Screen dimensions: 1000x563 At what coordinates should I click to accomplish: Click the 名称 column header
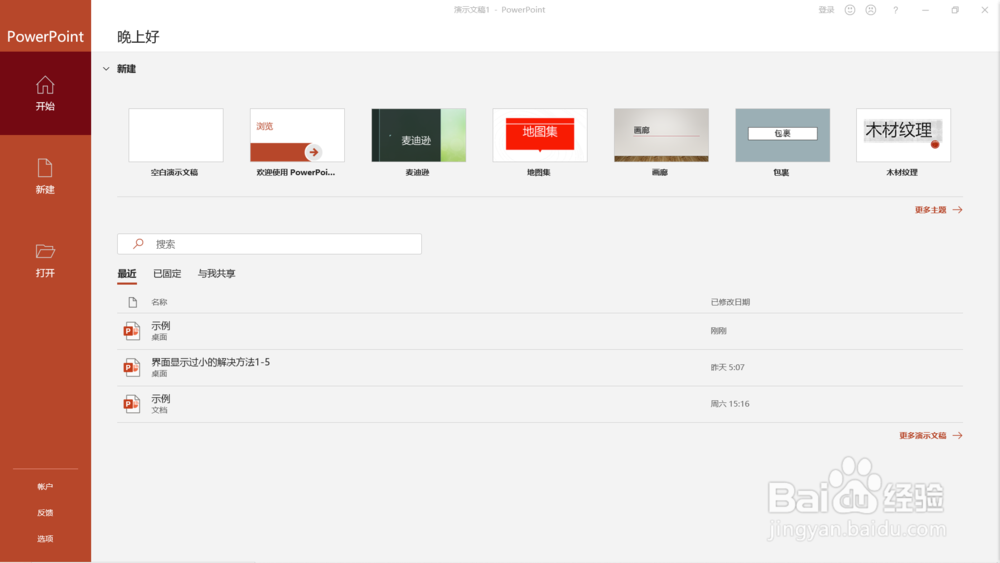point(159,302)
